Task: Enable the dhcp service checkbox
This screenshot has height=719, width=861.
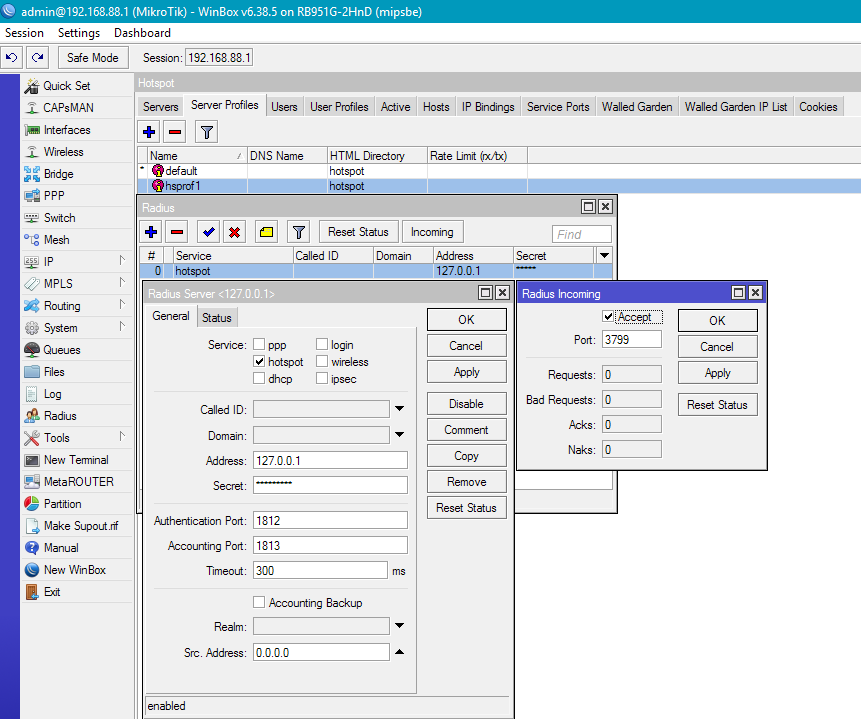Action: (x=259, y=378)
